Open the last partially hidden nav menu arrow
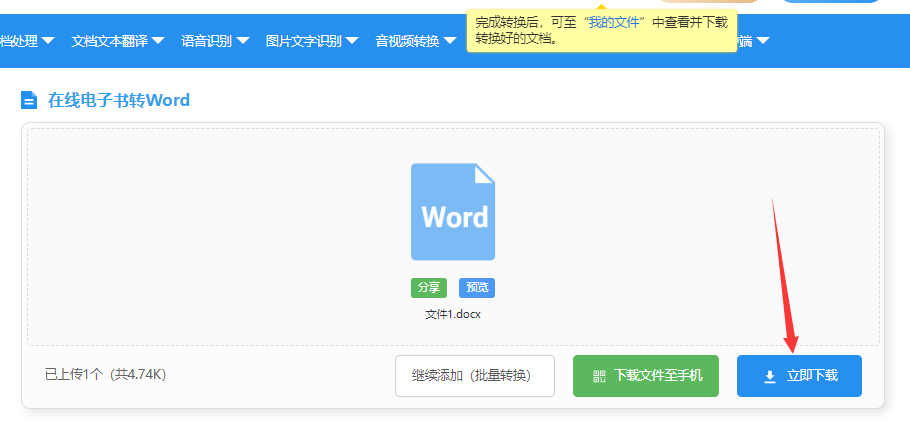The height and width of the screenshot is (422, 910). (763, 41)
